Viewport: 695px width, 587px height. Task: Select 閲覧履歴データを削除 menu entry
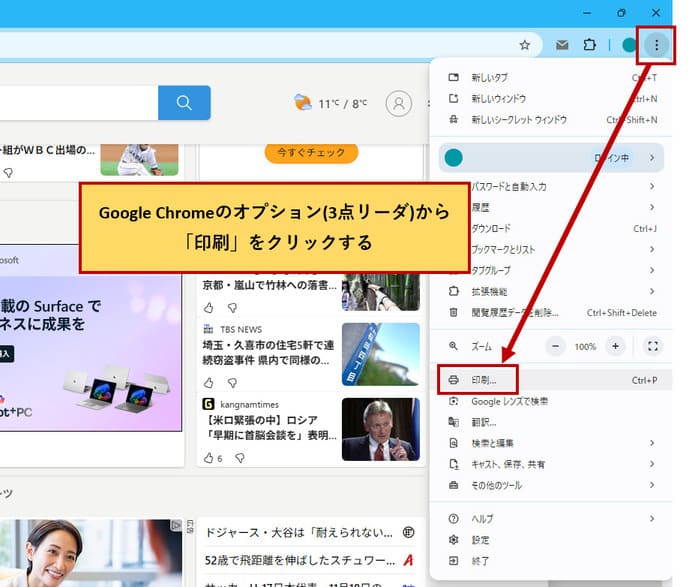[552, 313]
